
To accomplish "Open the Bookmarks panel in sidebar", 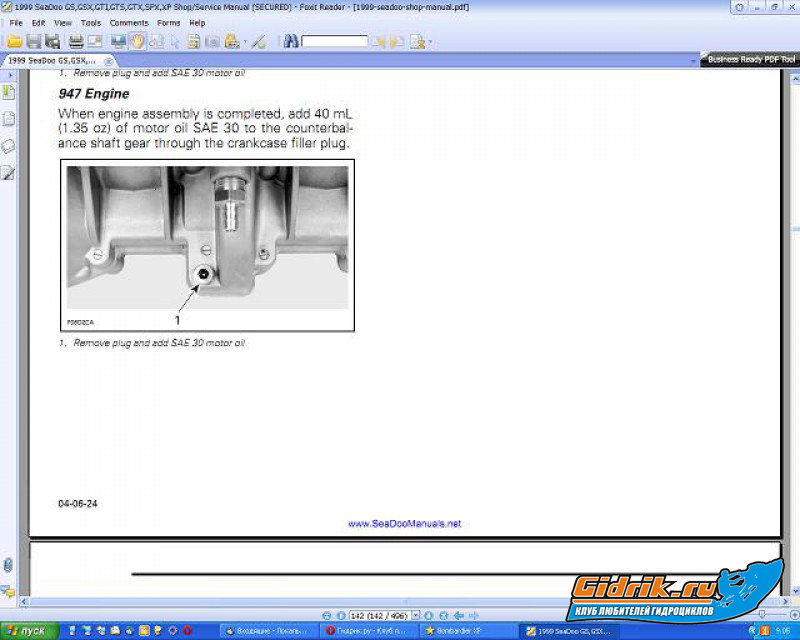I will point(8,93).
